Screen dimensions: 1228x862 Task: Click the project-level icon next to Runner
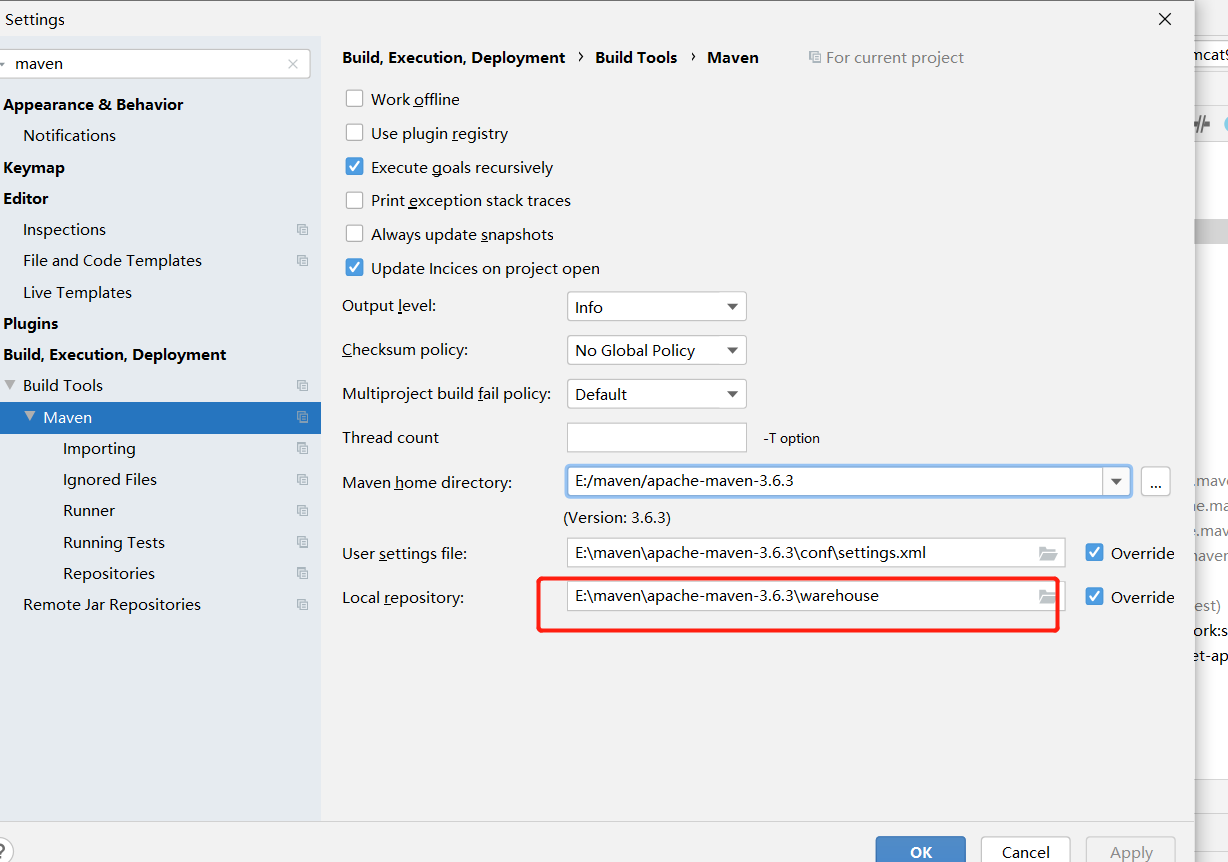click(302, 511)
